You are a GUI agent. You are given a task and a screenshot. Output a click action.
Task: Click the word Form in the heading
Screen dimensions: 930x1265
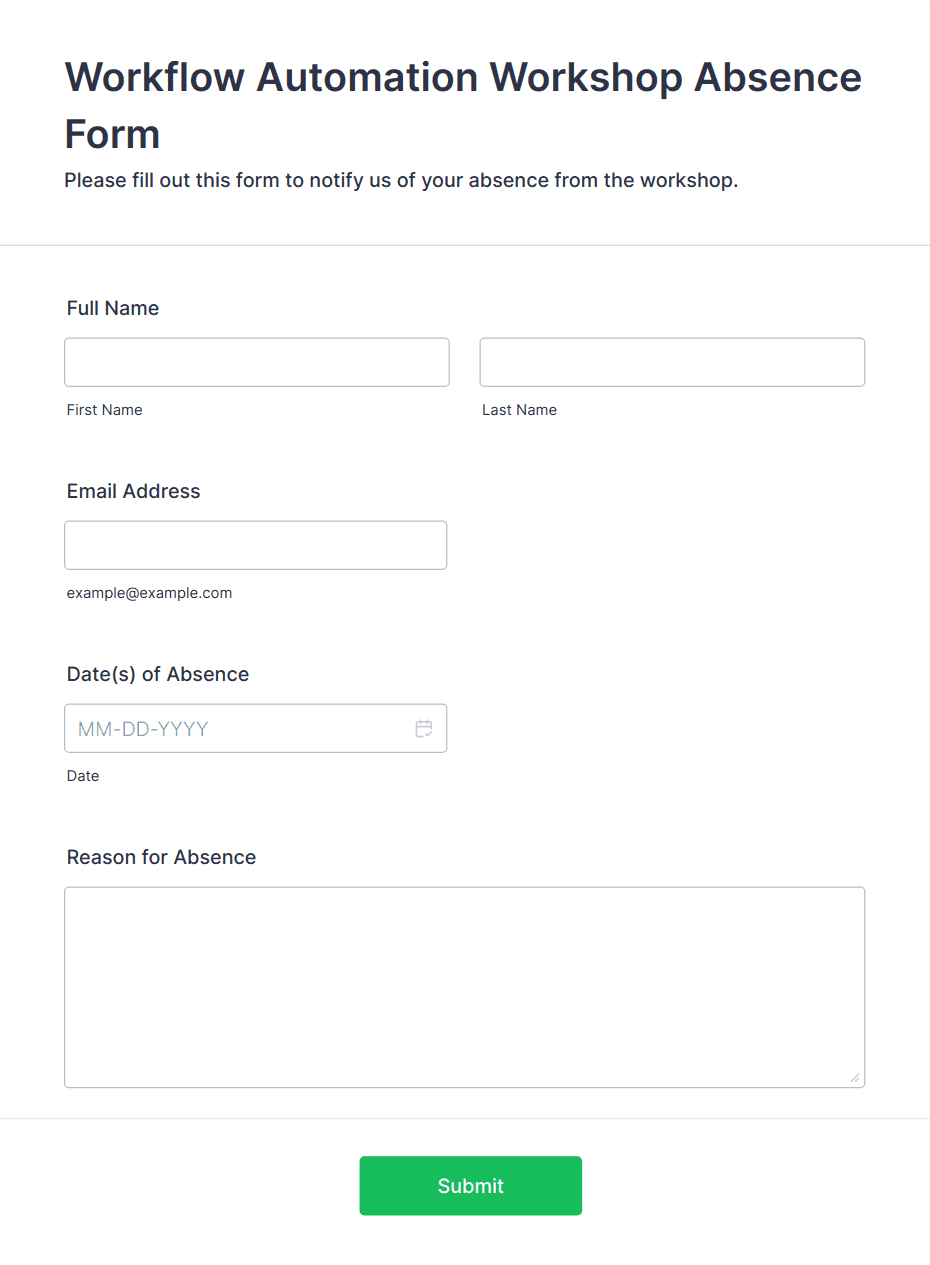click(x=113, y=134)
